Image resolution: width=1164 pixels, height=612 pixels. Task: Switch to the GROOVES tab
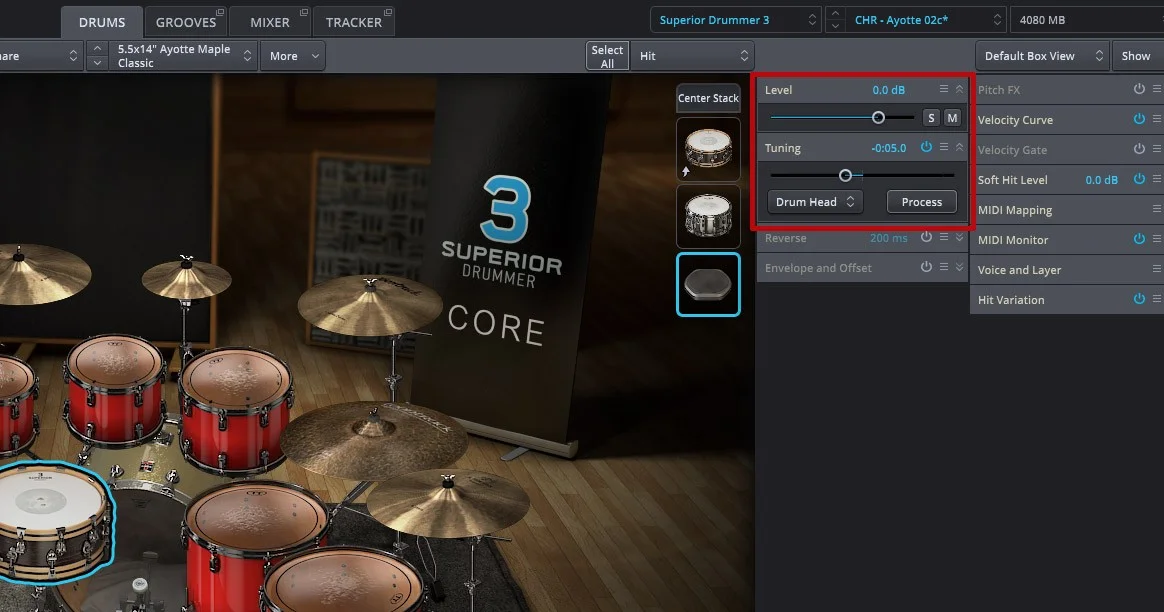pyautogui.click(x=186, y=22)
